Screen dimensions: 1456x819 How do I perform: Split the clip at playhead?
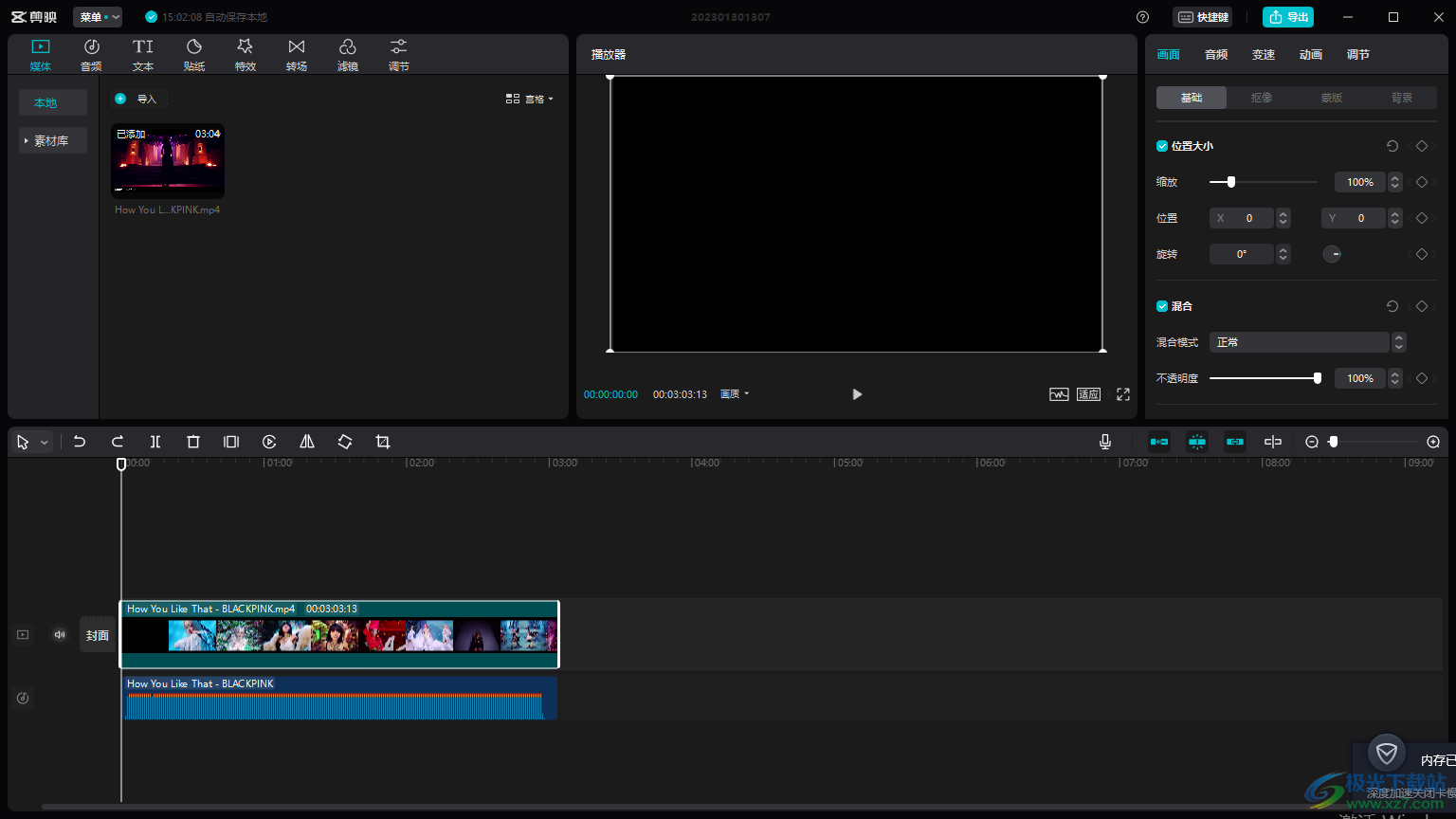tap(155, 442)
